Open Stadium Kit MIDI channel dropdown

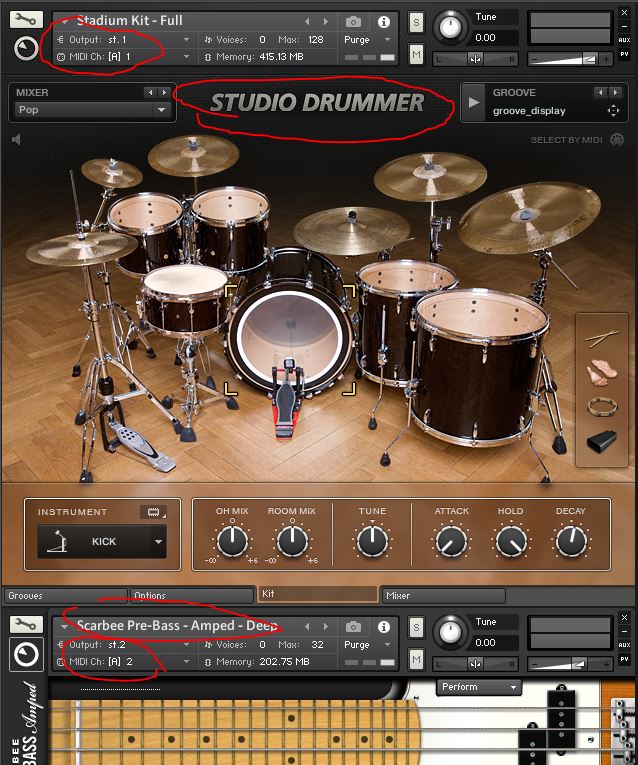pos(122,57)
